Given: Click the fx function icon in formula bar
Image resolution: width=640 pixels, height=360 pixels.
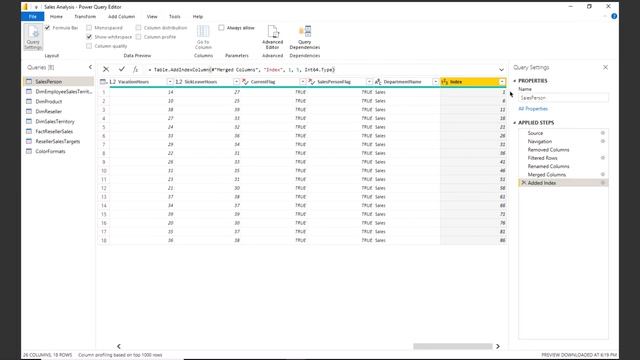Looking at the screenshot, I should pos(136,69).
